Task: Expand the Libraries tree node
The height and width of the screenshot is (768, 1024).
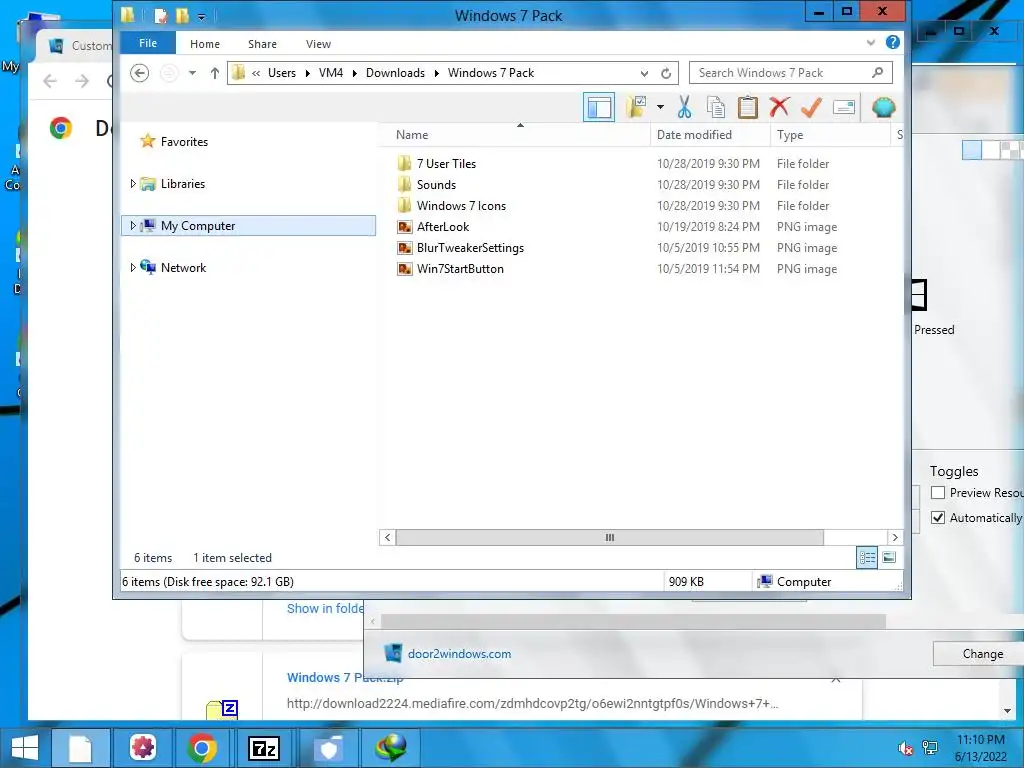Action: coord(133,184)
